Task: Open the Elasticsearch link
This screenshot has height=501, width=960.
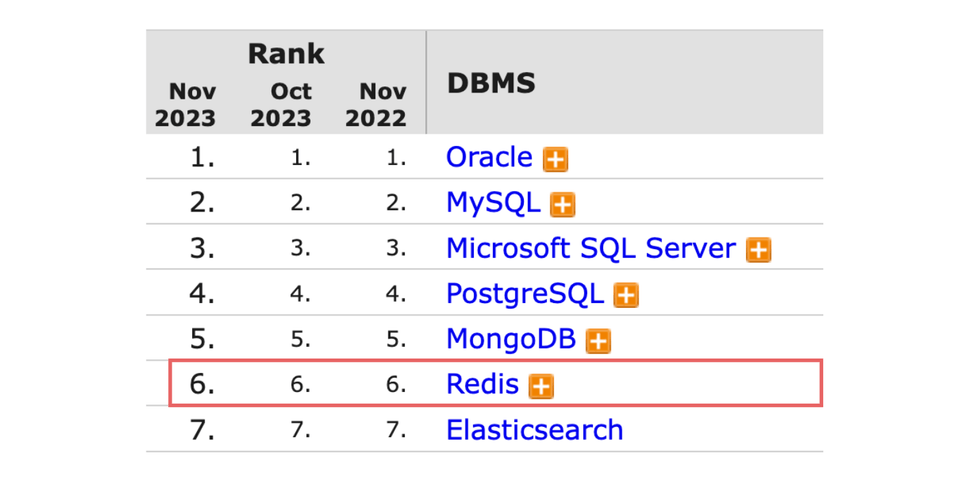Action: tap(534, 430)
